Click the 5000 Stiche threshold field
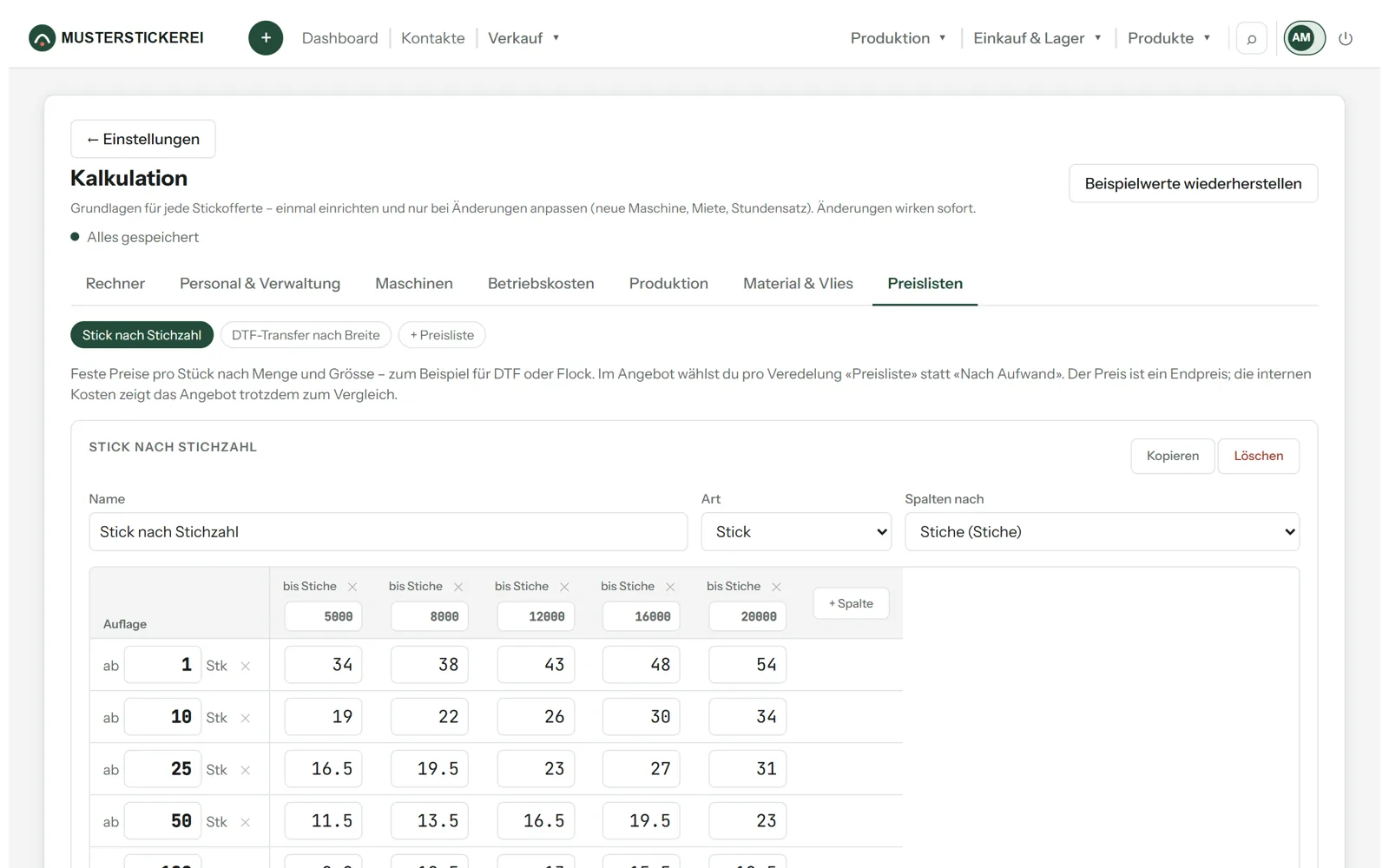 click(323, 616)
